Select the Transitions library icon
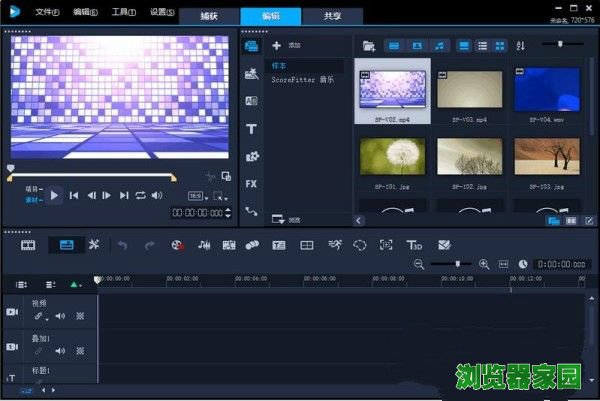This screenshot has width=600, height=401. pyautogui.click(x=251, y=101)
